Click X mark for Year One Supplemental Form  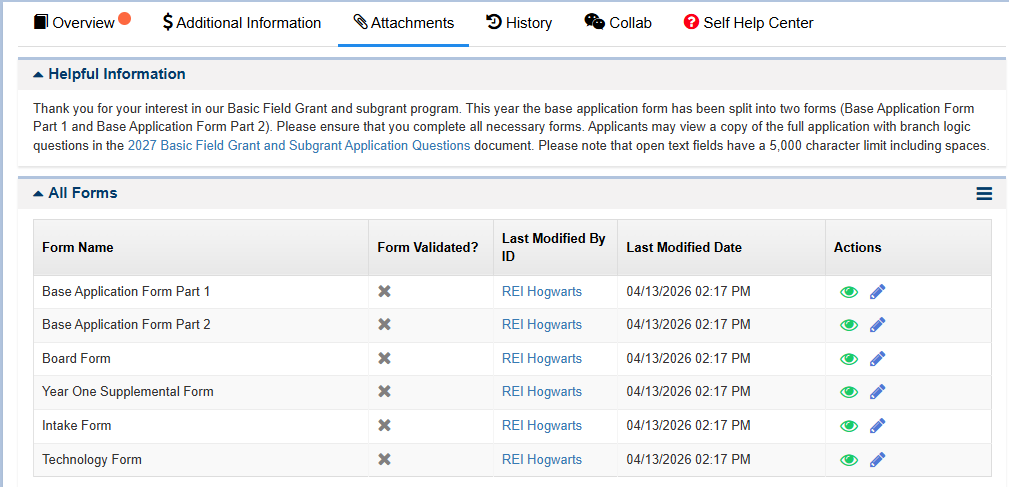[x=384, y=391]
